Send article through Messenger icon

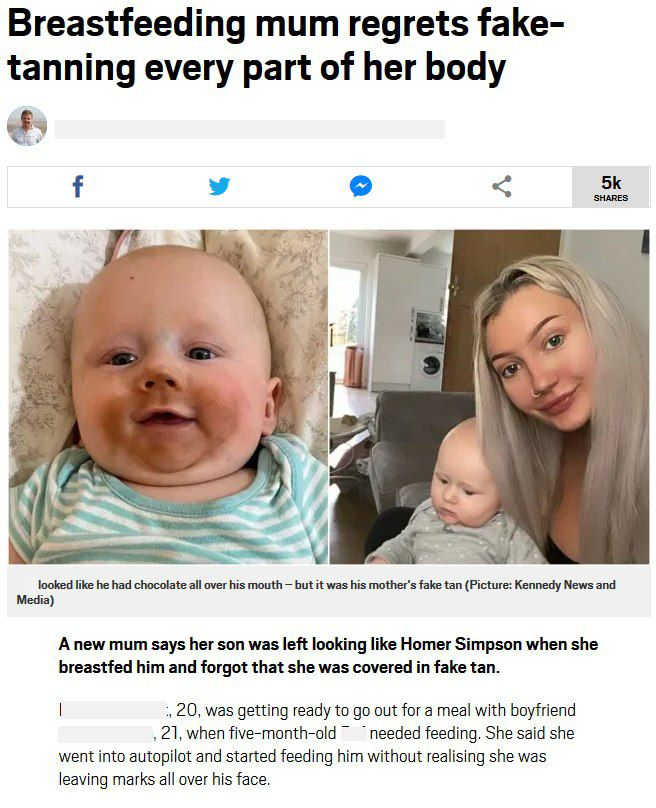pos(361,187)
